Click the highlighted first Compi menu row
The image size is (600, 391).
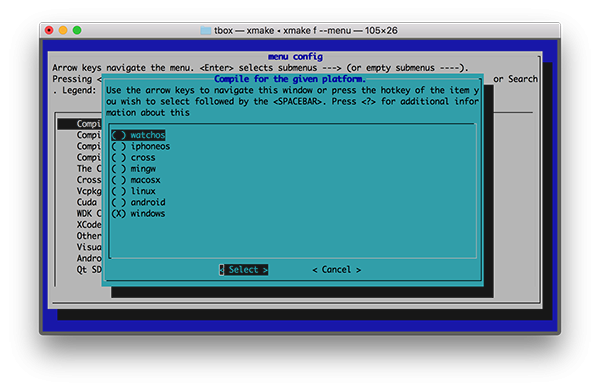click(80, 124)
